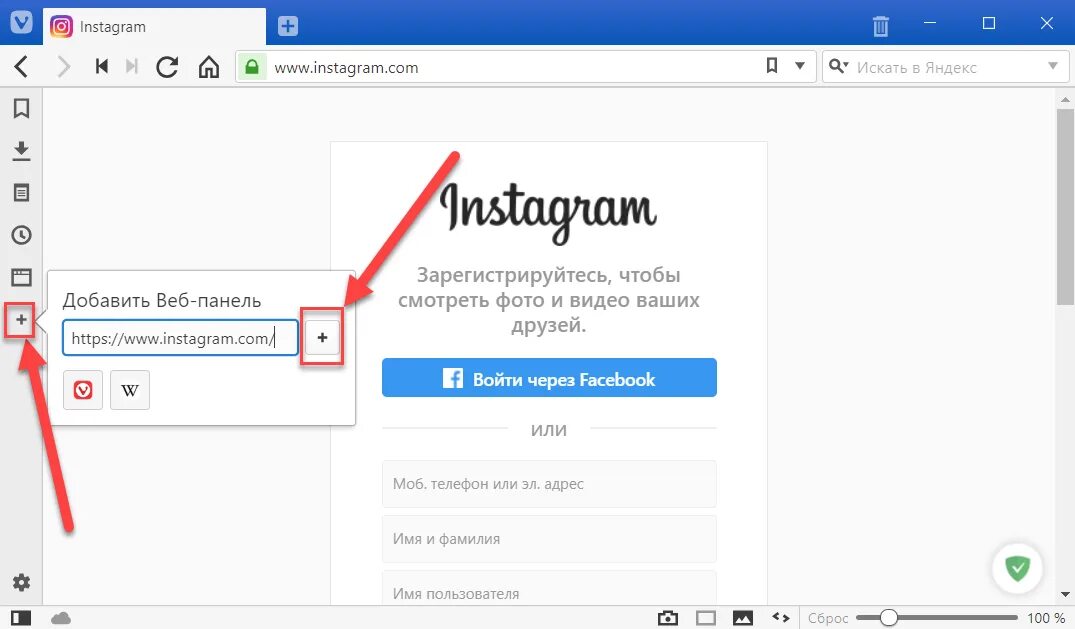1075x629 pixels.
Task: Click the fast forward button
Action: coord(132,67)
